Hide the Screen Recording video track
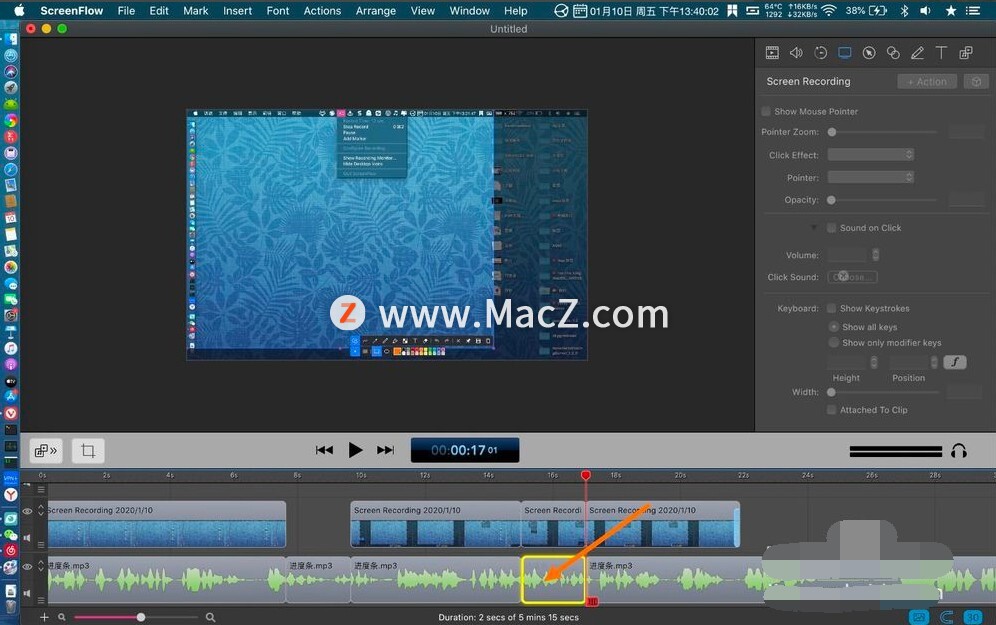The image size is (996, 625). 27,511
